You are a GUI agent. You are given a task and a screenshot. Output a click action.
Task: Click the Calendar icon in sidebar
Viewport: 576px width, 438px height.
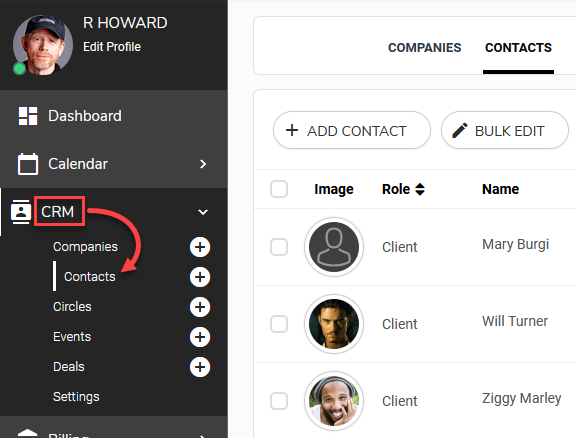tap(28, 164)
